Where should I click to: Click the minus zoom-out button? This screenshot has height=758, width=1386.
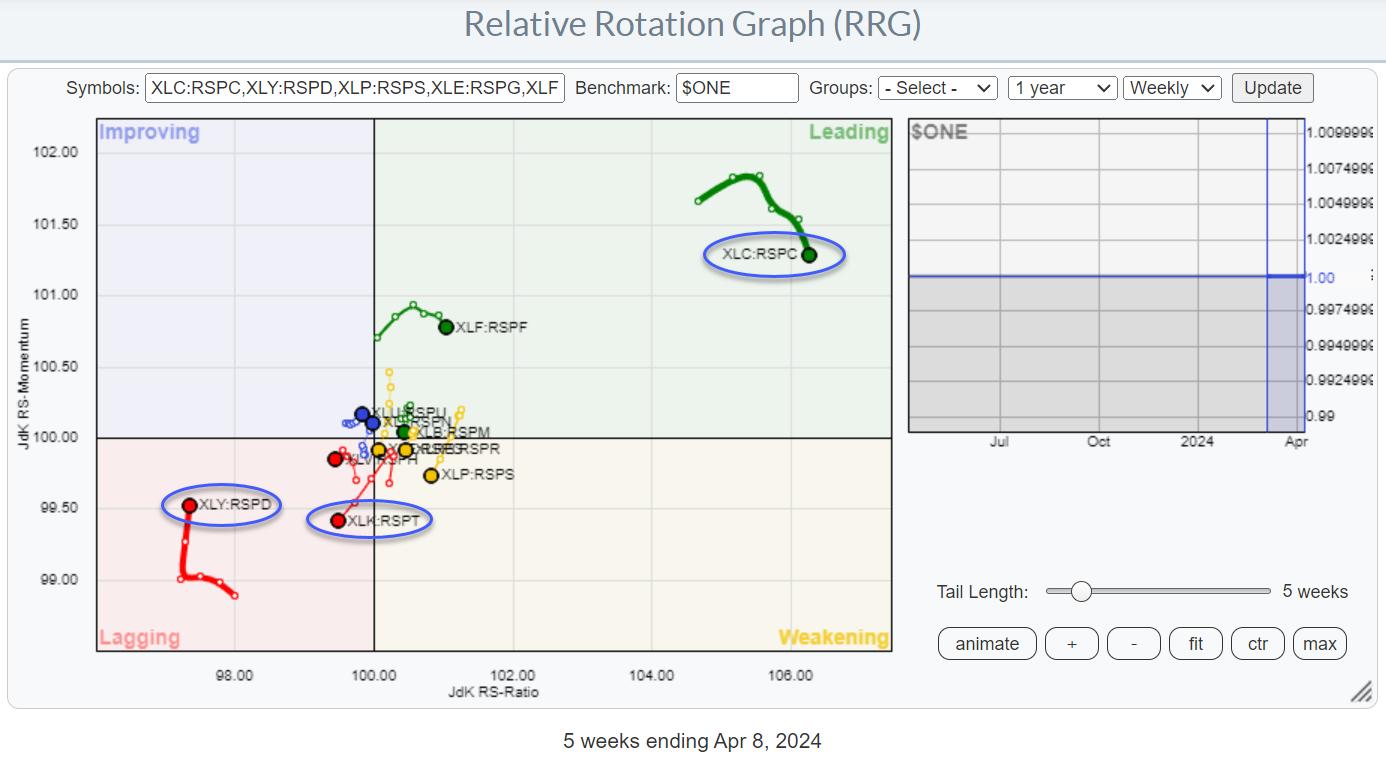coord(1133,644)
